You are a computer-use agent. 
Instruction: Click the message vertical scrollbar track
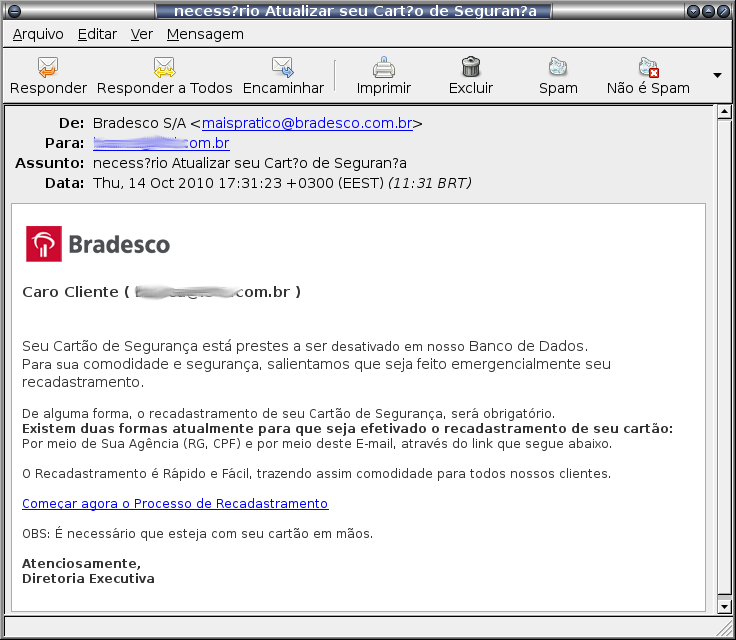(x=724, y=359)
